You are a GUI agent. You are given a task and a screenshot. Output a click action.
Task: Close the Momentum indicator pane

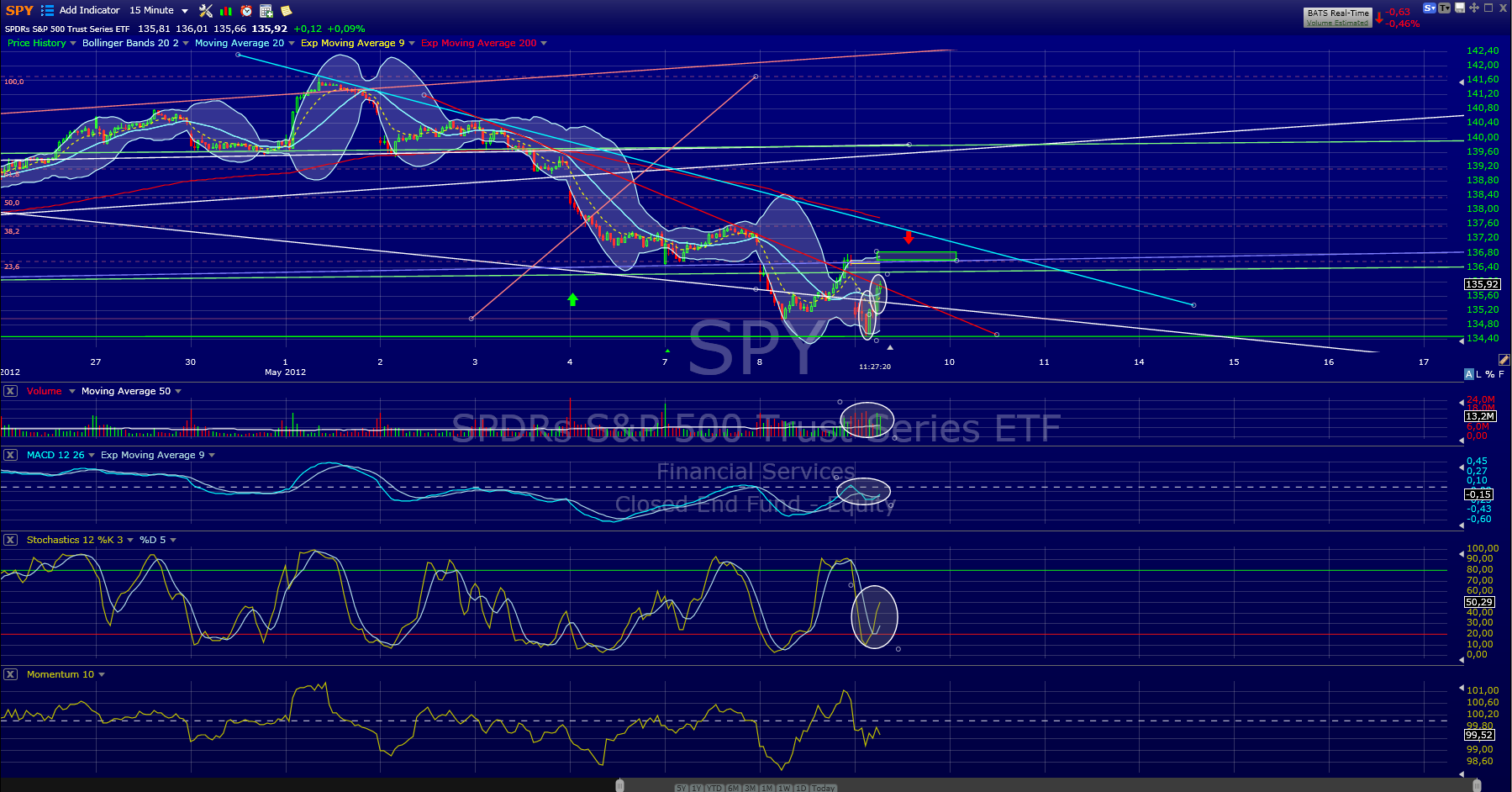[x=10, y=674]
